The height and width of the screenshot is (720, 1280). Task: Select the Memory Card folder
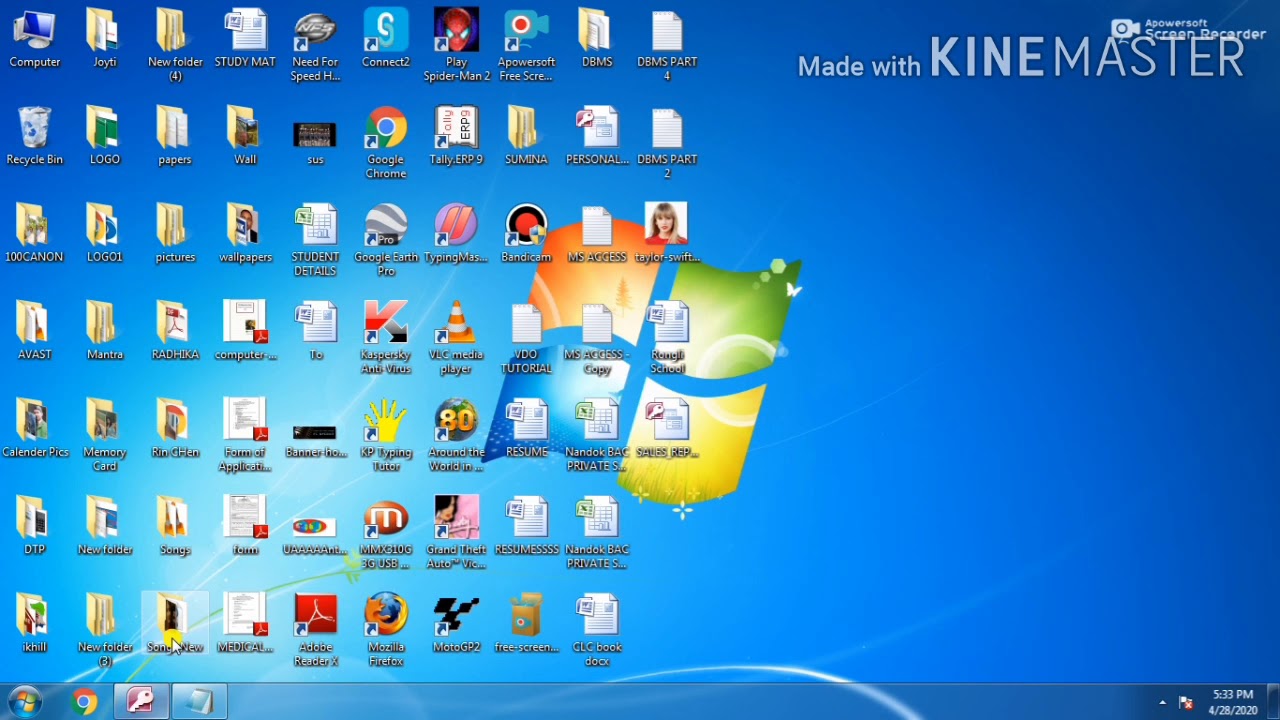point(105,436)
